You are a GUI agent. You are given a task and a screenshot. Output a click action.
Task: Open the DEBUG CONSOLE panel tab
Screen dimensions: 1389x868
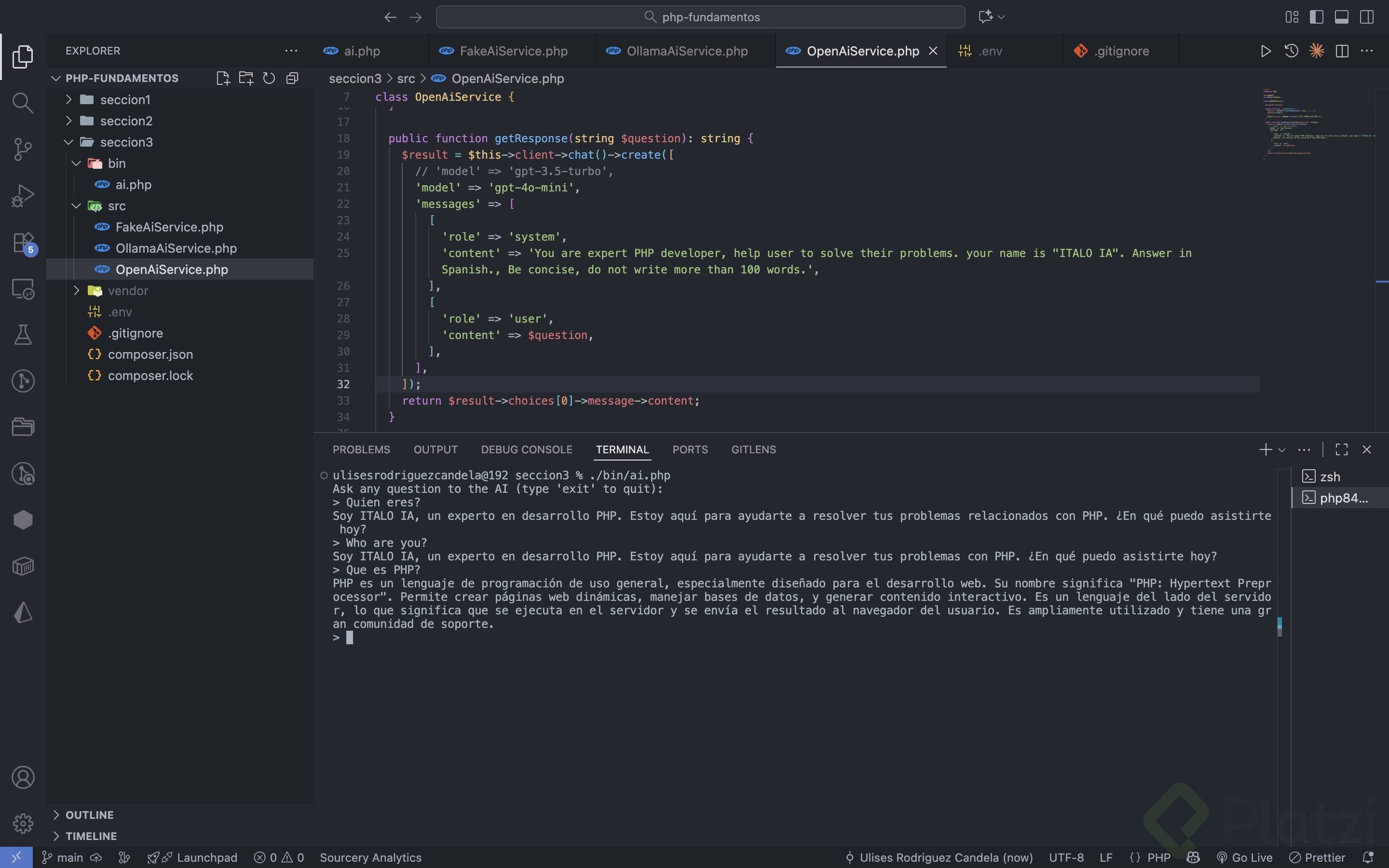tap(526, 449)
